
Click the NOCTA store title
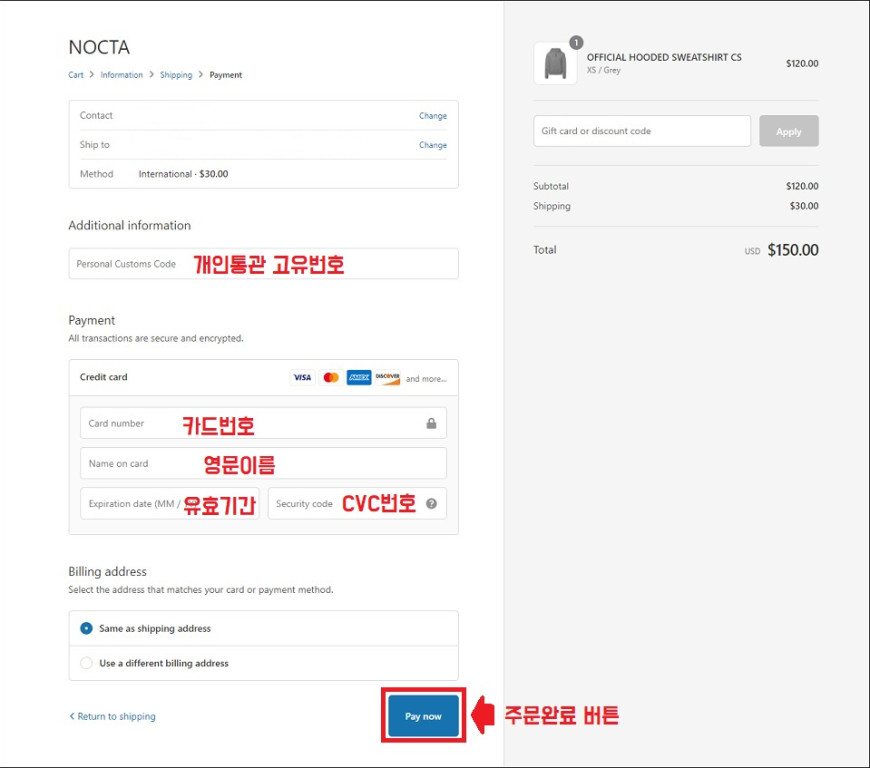(x=99, y=48)
